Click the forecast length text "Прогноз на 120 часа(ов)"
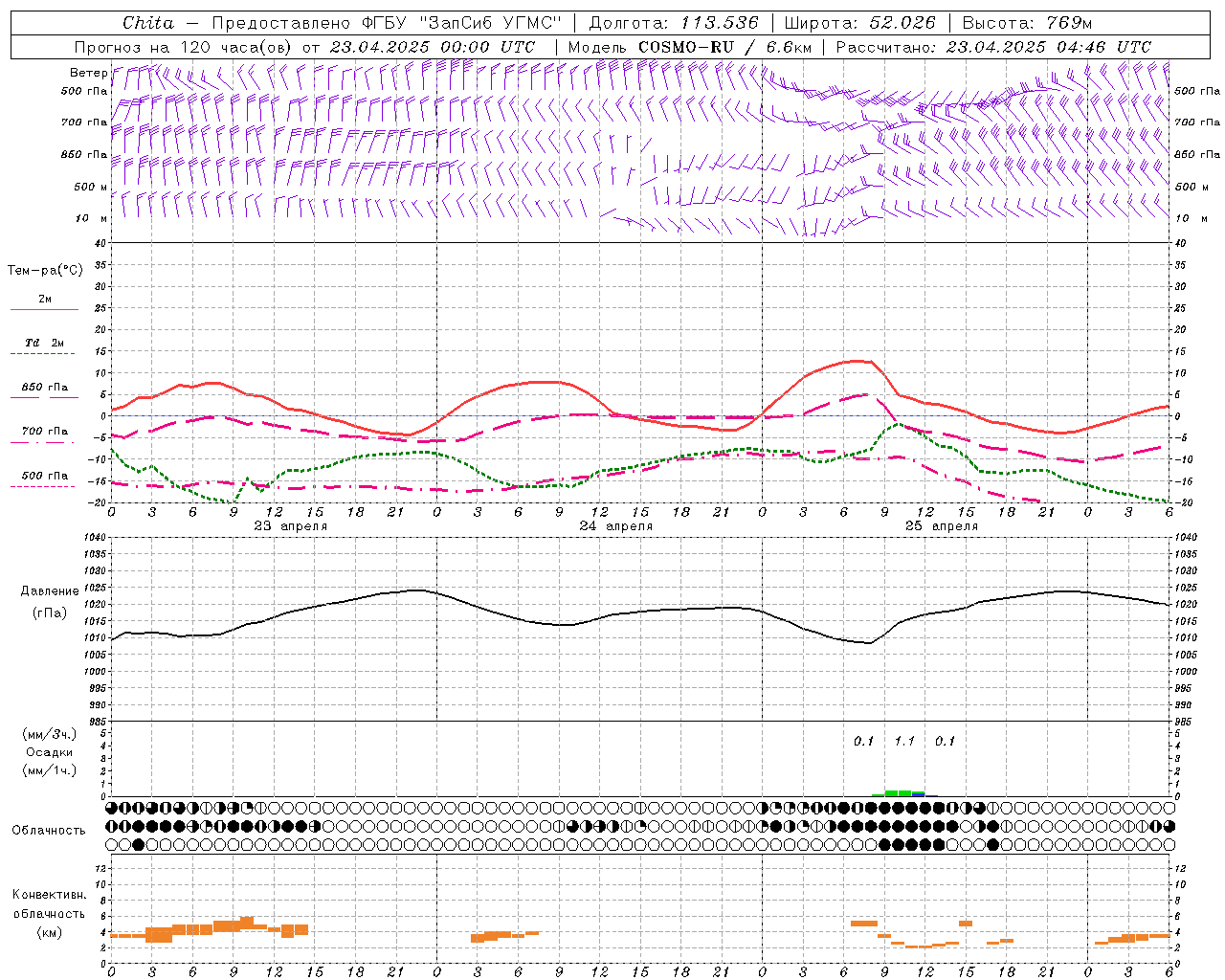 tap(185, 47)
